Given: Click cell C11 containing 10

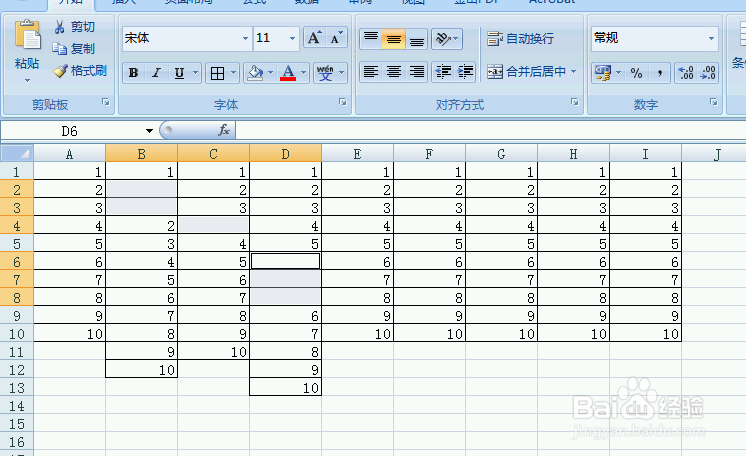Looking at the screenshot, I should click(214, 352).
